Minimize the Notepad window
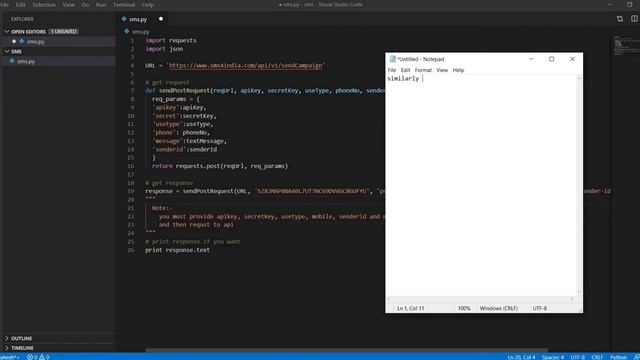Screen dimensions: 640x360 [531, 59]
